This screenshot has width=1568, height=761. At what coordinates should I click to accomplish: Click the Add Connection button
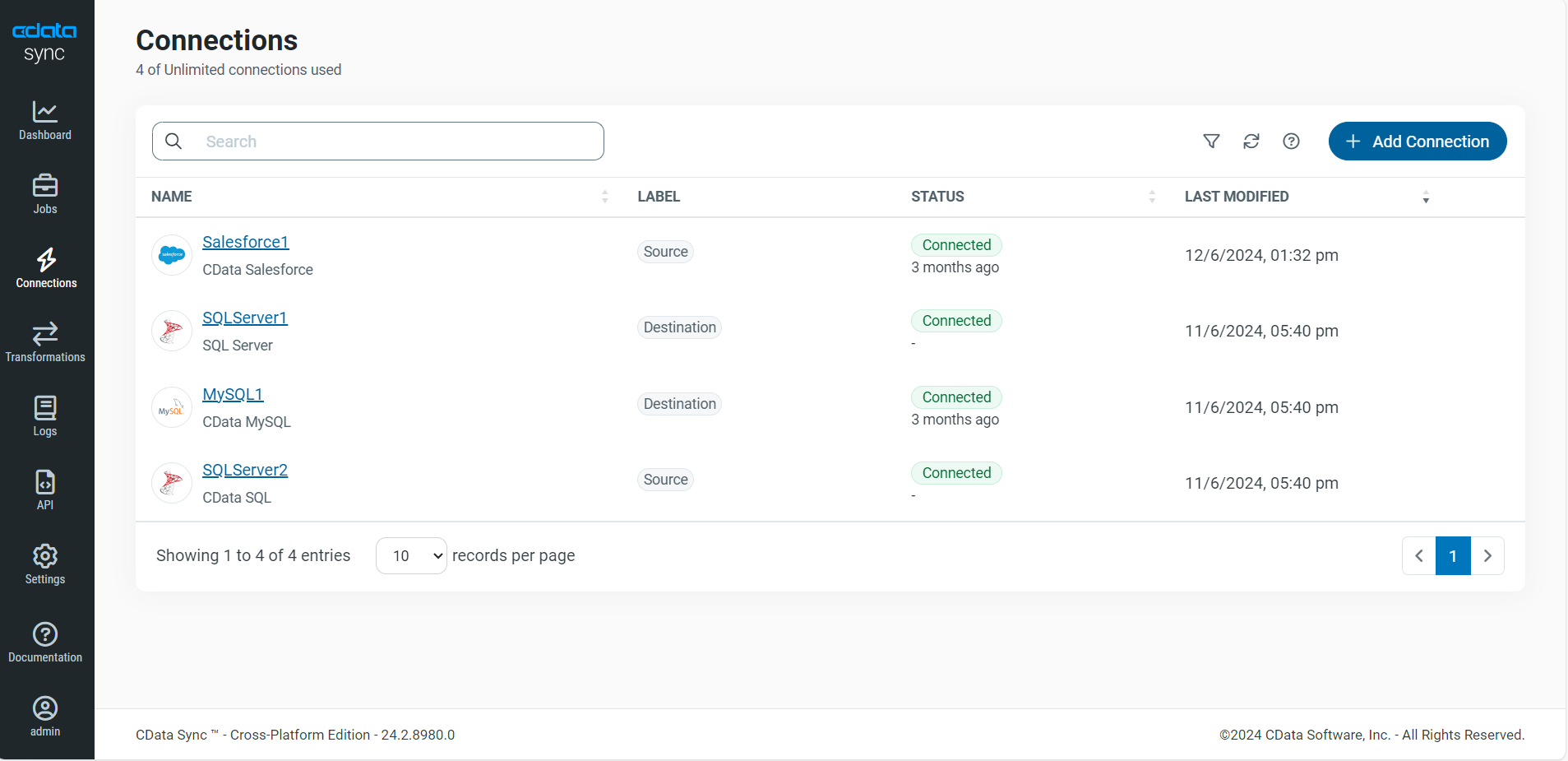click(x=1418, y=142)
